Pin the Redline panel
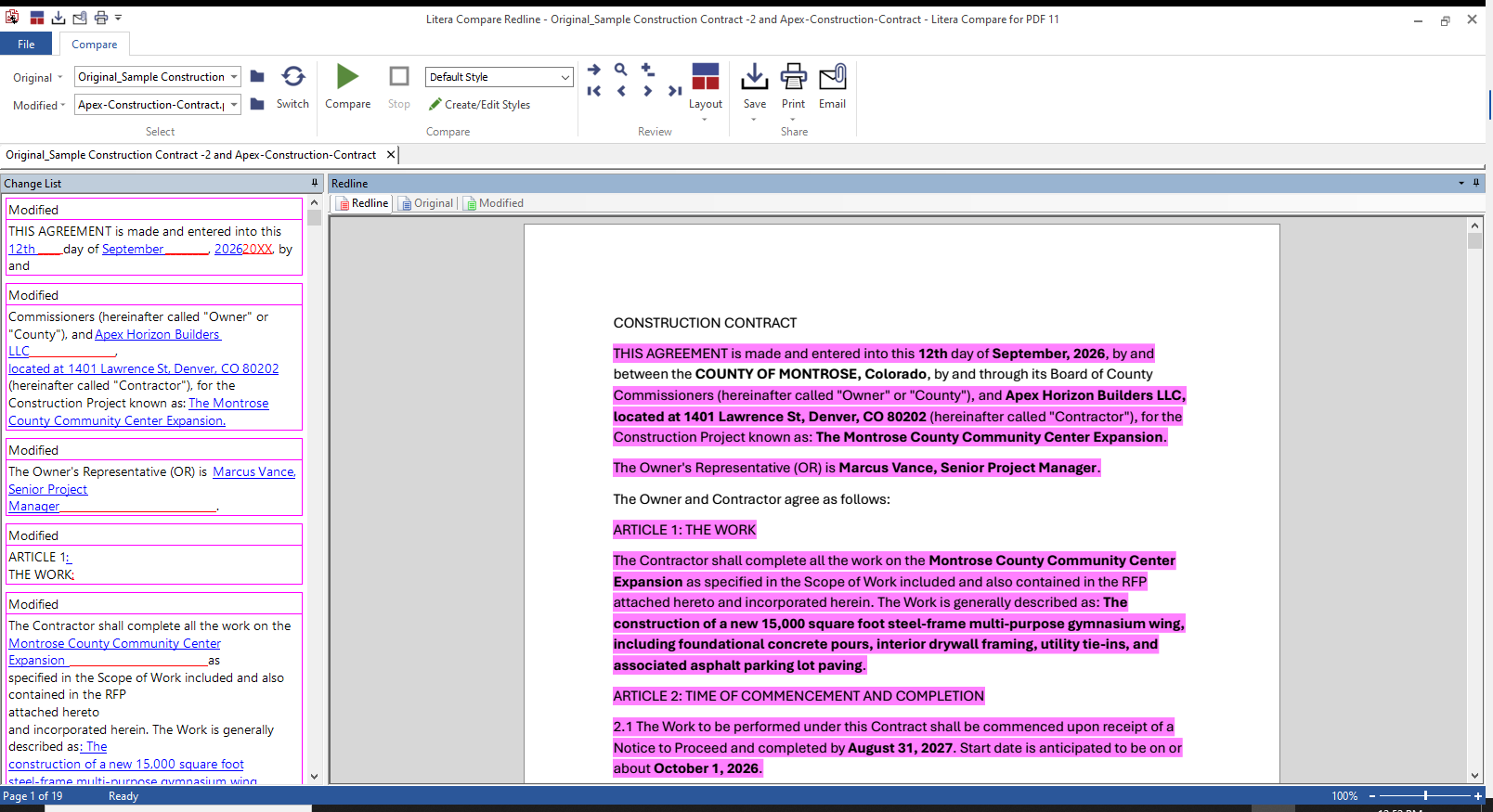This screenshot has width=1493, height=812. 1476,183
